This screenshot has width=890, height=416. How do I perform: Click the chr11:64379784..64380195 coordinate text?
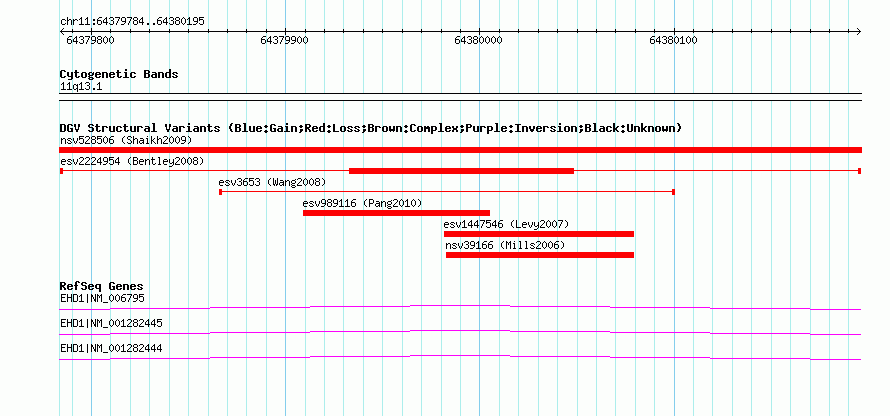pos(132,22)
